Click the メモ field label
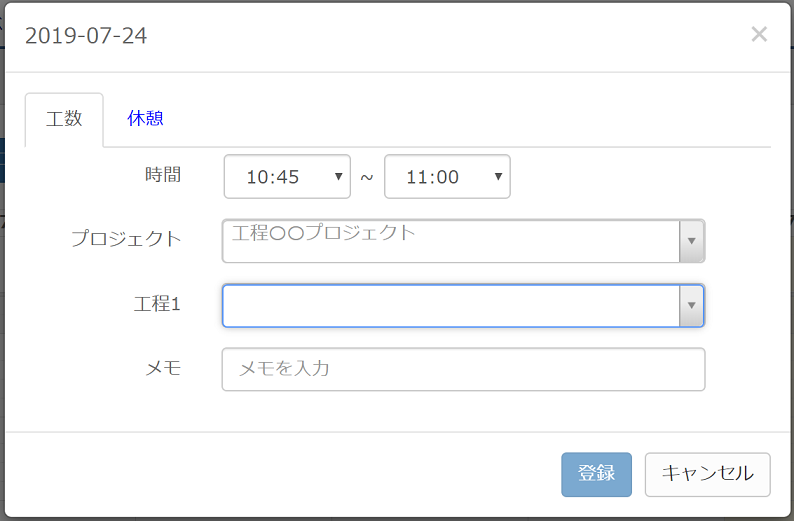Image resolution: width=794 pixels, height=521 pixels. 163,368
